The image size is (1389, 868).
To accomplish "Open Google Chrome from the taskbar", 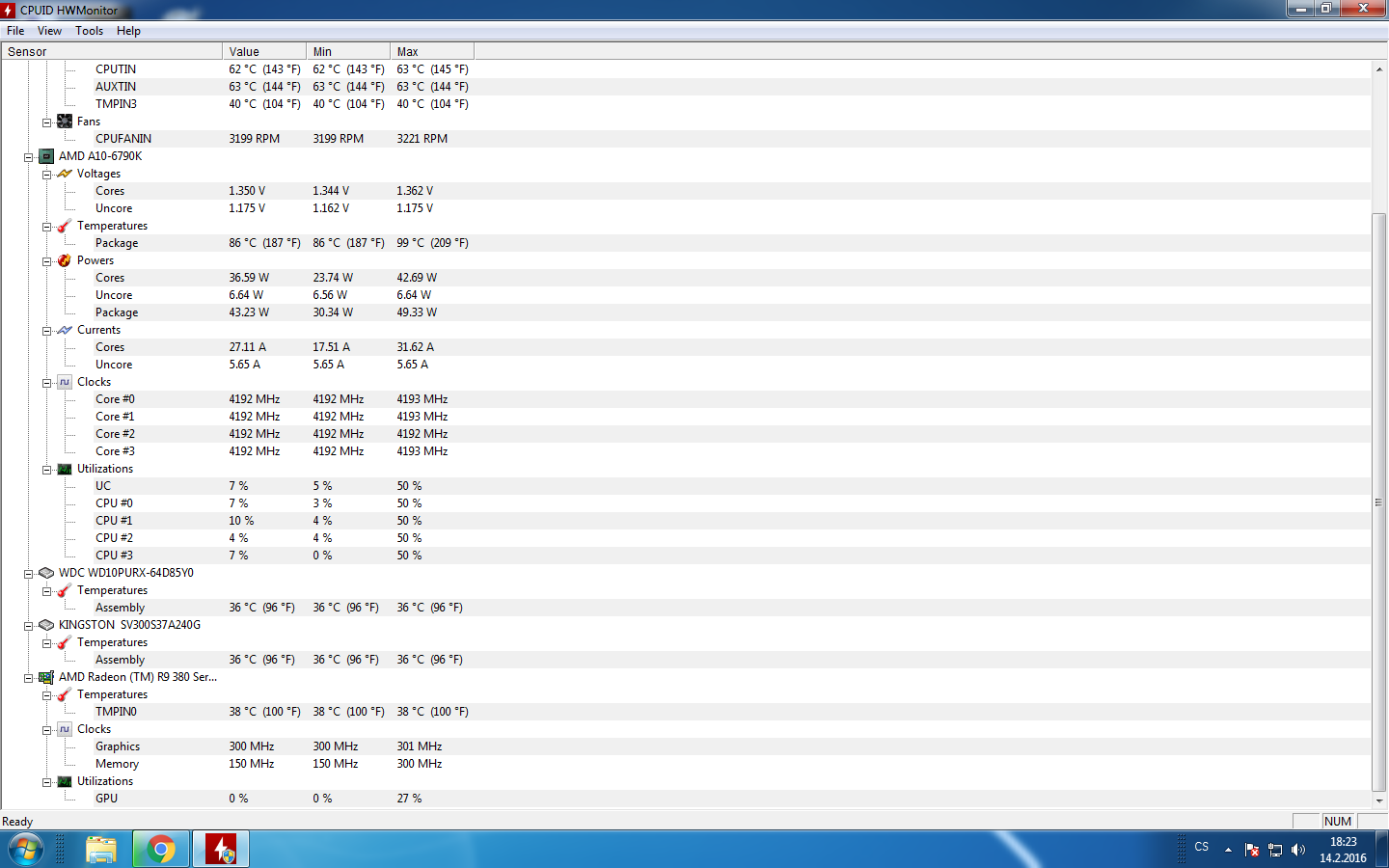I will [161, 850].
